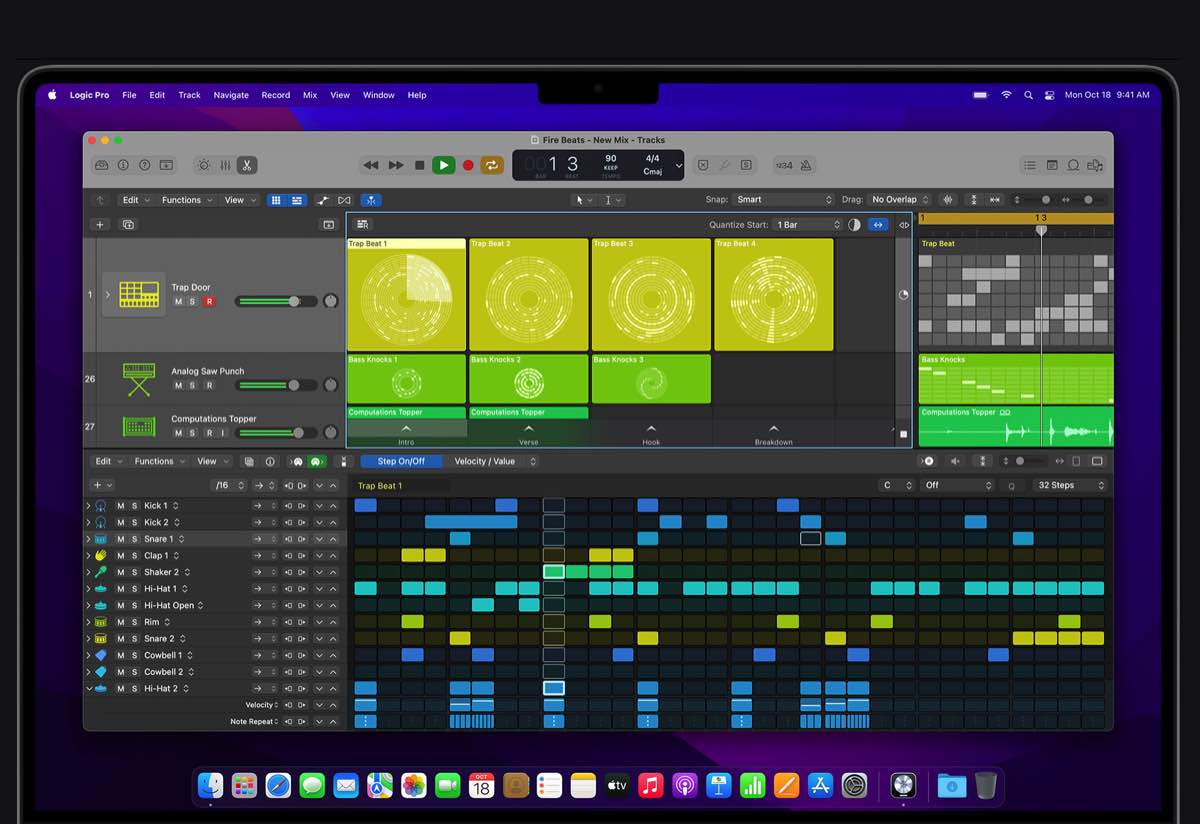This screenshot has height=824, width=1200.
Task: Select the Clap 1 hand icon
Action: coord(101,556)
